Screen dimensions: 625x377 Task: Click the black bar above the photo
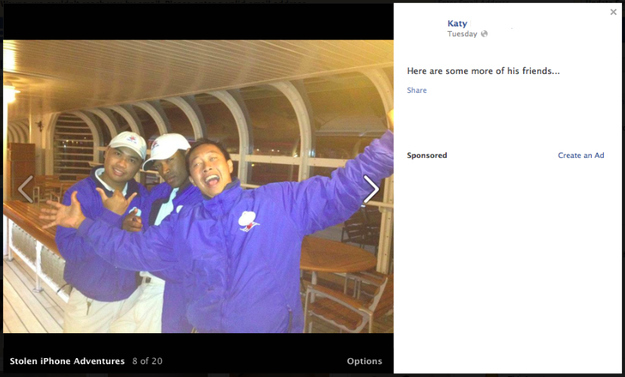click(x=198, y=22)
